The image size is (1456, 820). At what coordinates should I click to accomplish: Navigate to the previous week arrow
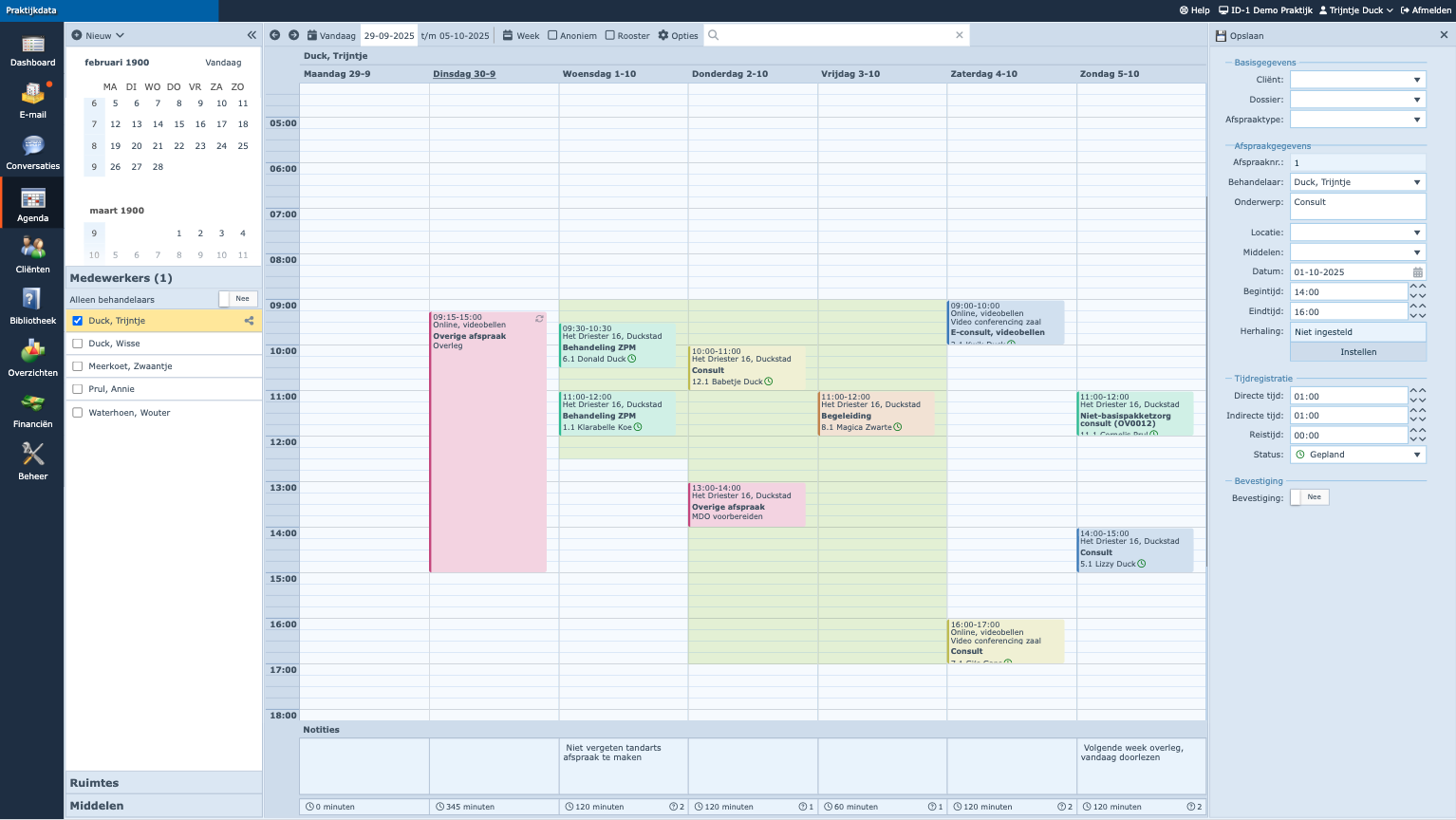point(275,35)
